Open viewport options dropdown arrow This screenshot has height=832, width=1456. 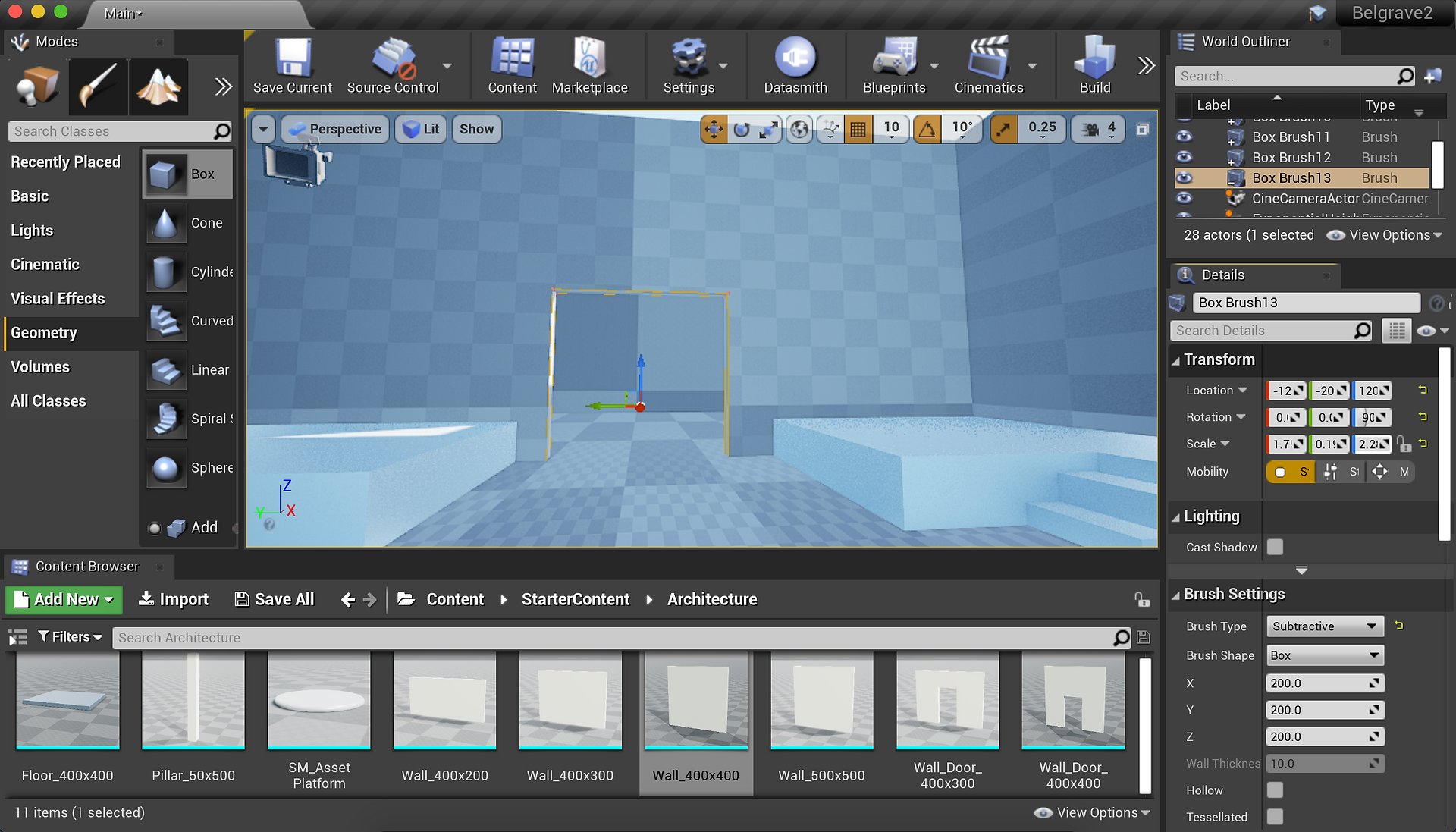point(263,130)
